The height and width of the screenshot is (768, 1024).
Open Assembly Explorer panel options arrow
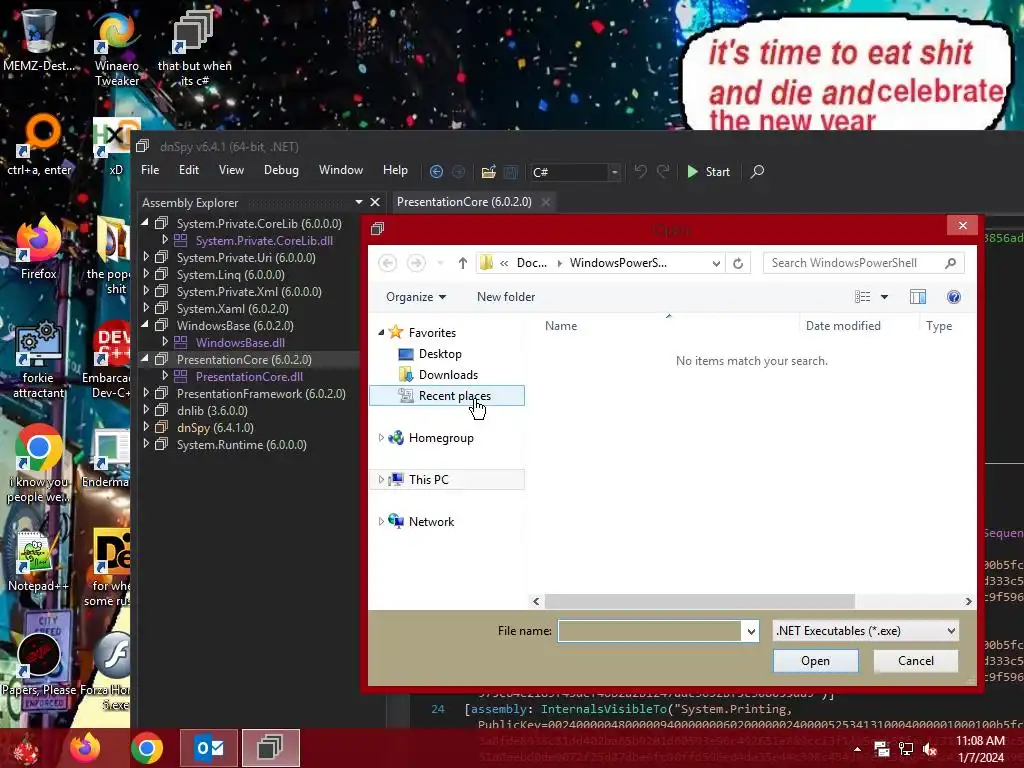click(359, 202)
